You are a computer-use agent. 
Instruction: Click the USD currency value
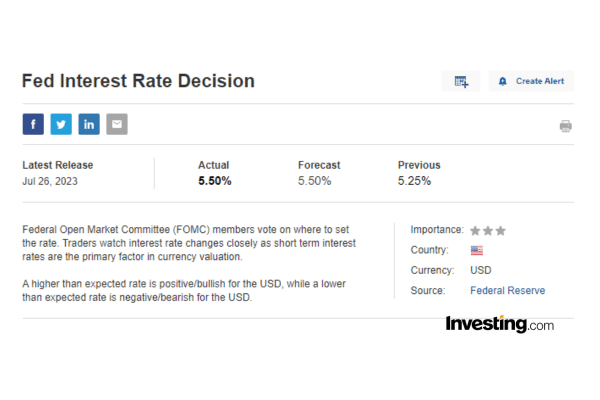(481, 270)
